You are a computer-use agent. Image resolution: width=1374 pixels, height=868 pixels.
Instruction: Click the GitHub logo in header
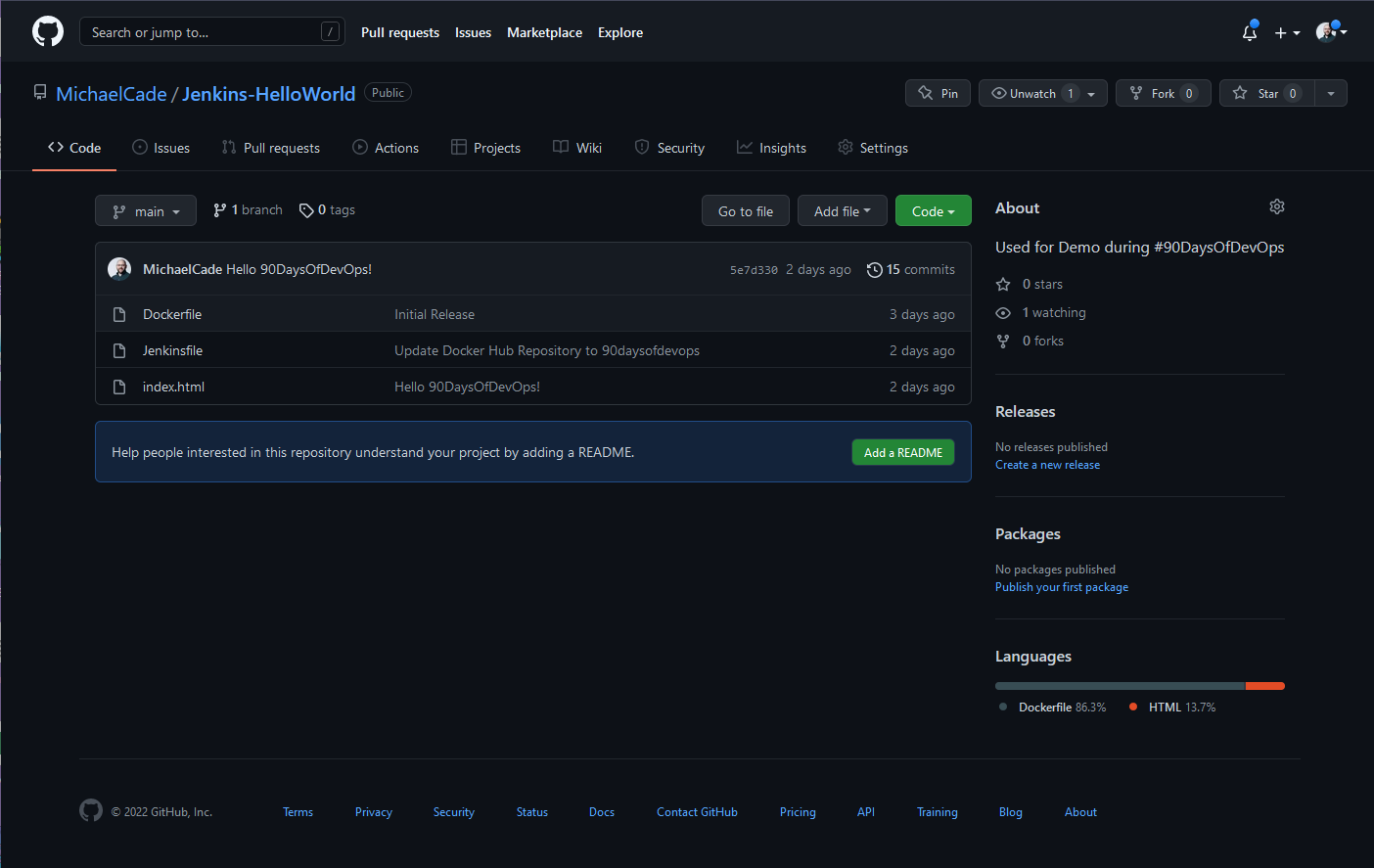pyautogui.click(x=48, y=32)
